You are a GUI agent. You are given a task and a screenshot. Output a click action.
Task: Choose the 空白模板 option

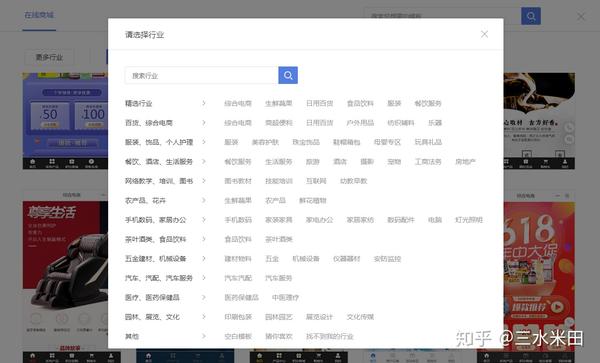(238, 336)
